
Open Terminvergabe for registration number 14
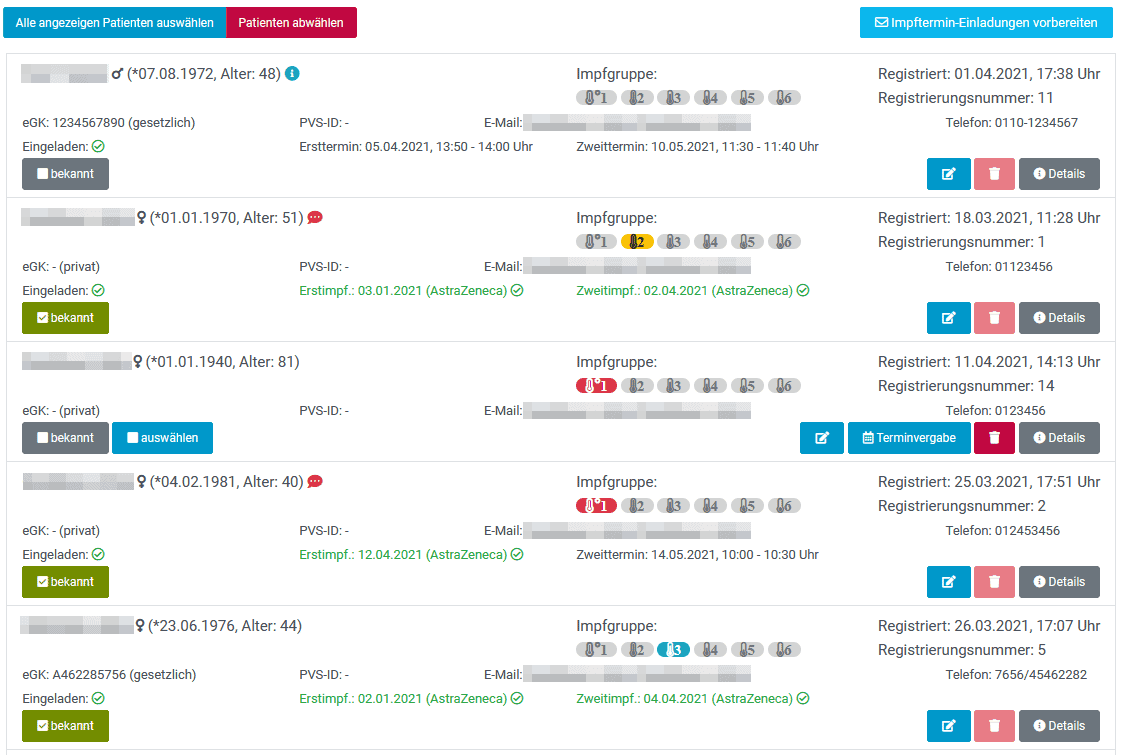[x=909, y=438]
